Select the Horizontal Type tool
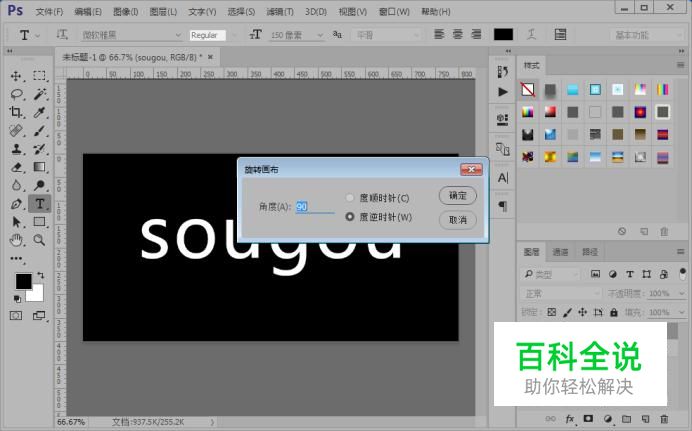The width and height of the screenshot is (692, 431). [39, 204]
